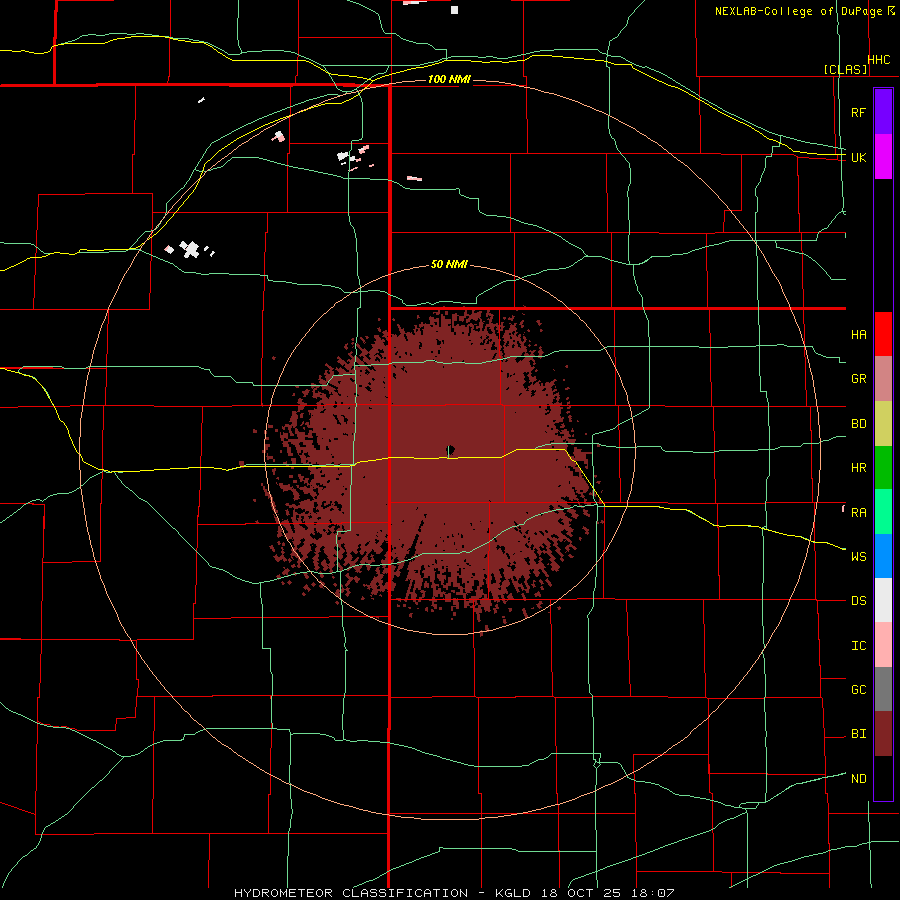Click the 'DS' legend label
This screenshot has width=900, height=900.
[x=859, y=601]
